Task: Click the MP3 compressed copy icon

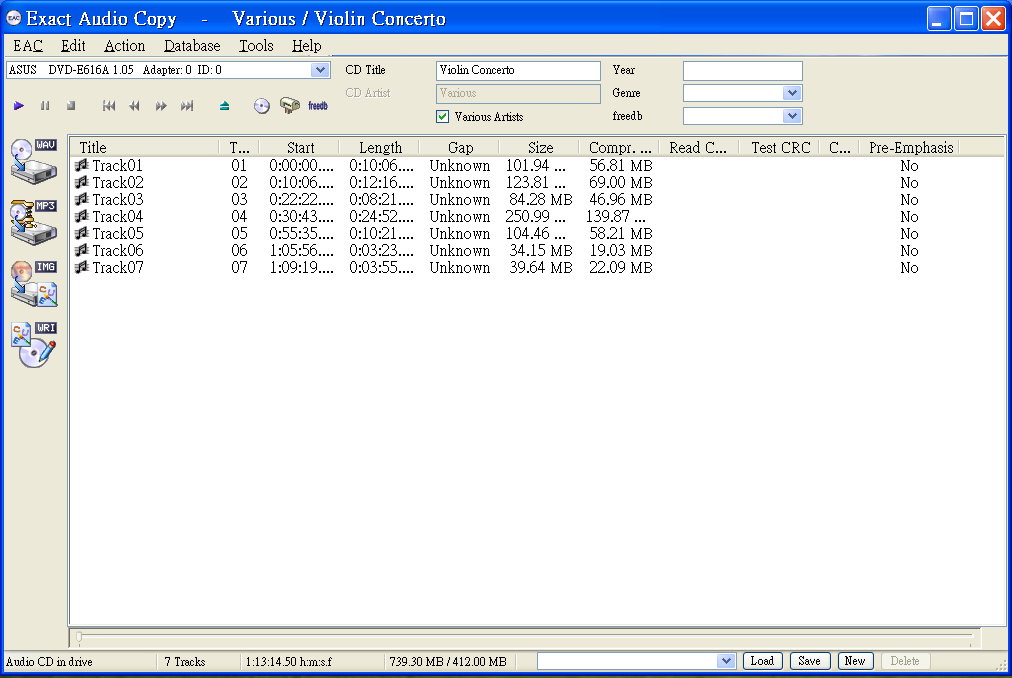Action: point(33,222)
